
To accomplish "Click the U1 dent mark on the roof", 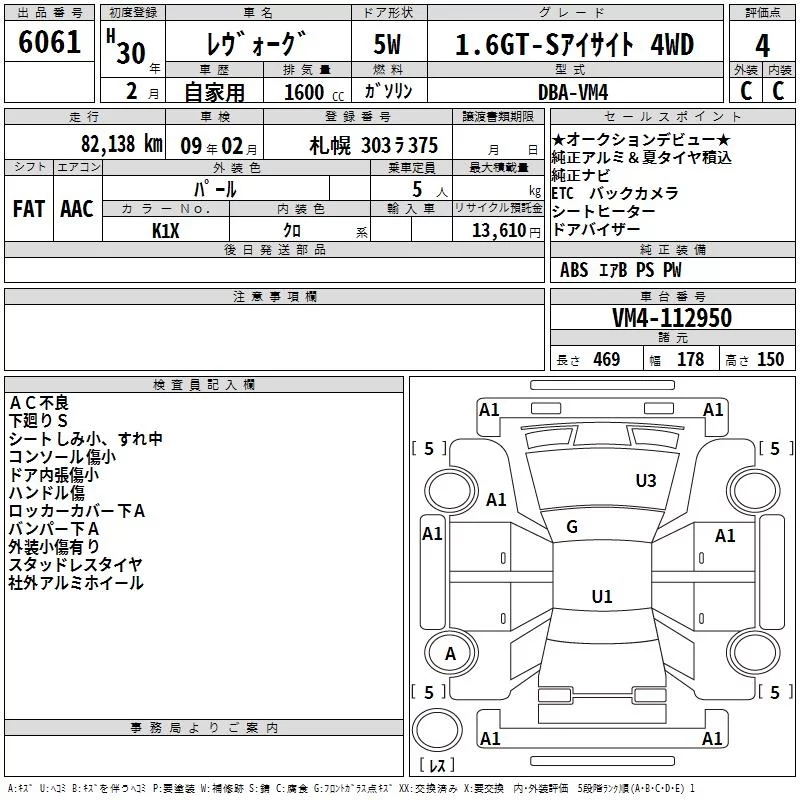I will [x=602, y=596].
